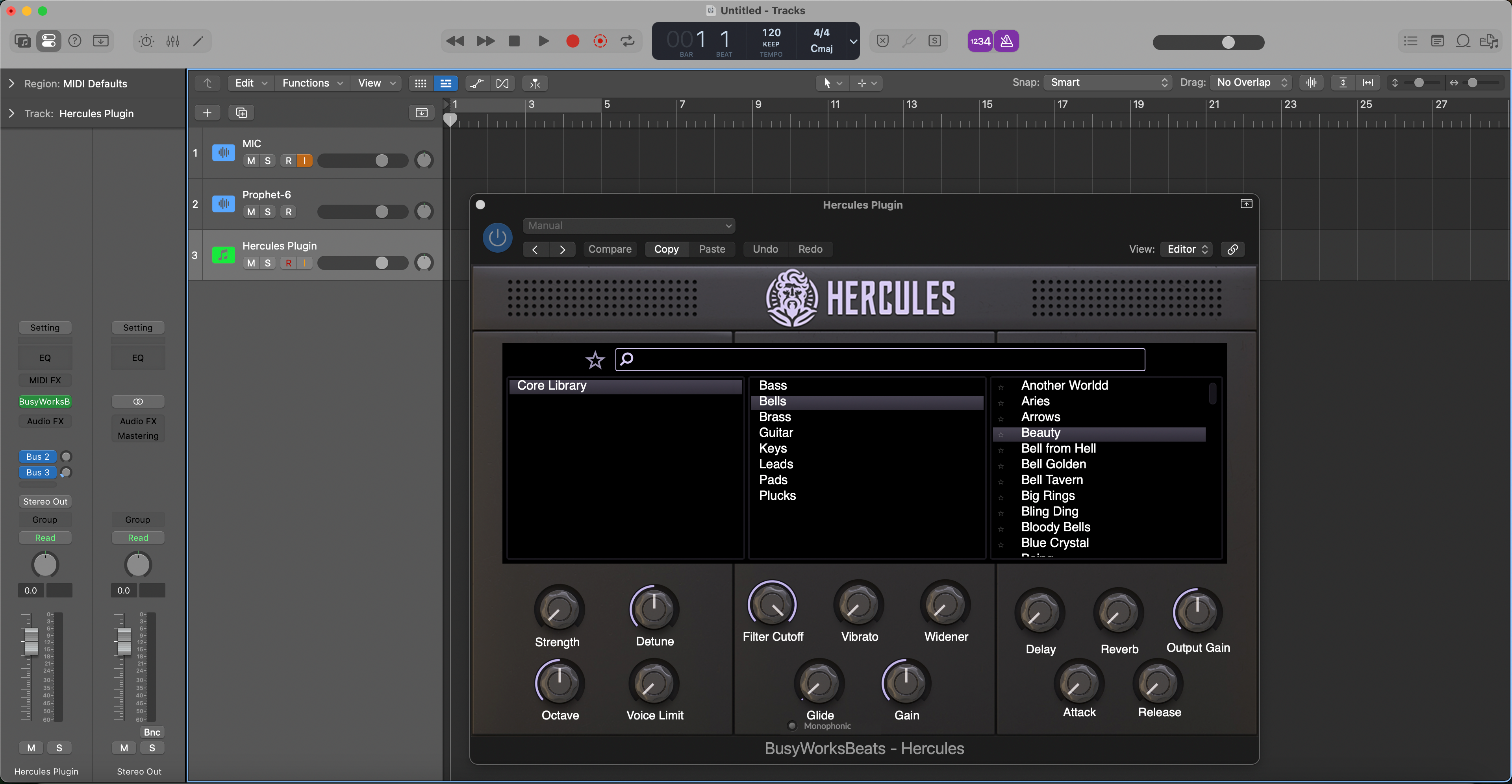Open the Quick Help question mark icon
The width and height of the screenshot is (1512, 784).
pos(74,41)
